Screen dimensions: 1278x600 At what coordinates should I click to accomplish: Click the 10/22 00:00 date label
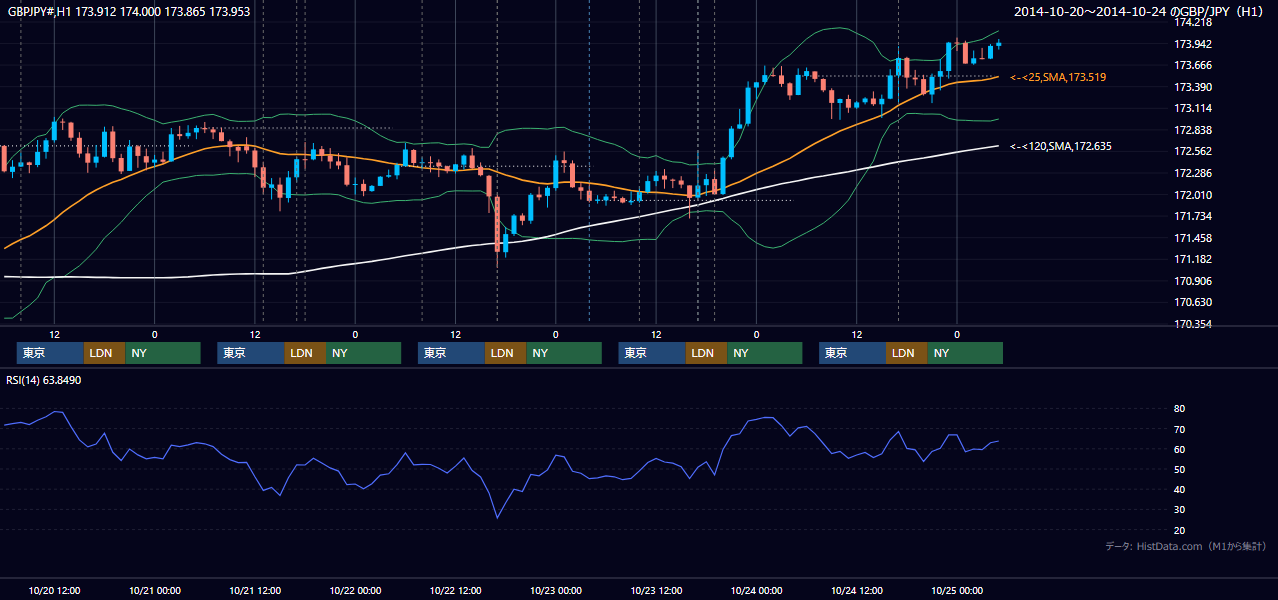[x=356, y=590]
